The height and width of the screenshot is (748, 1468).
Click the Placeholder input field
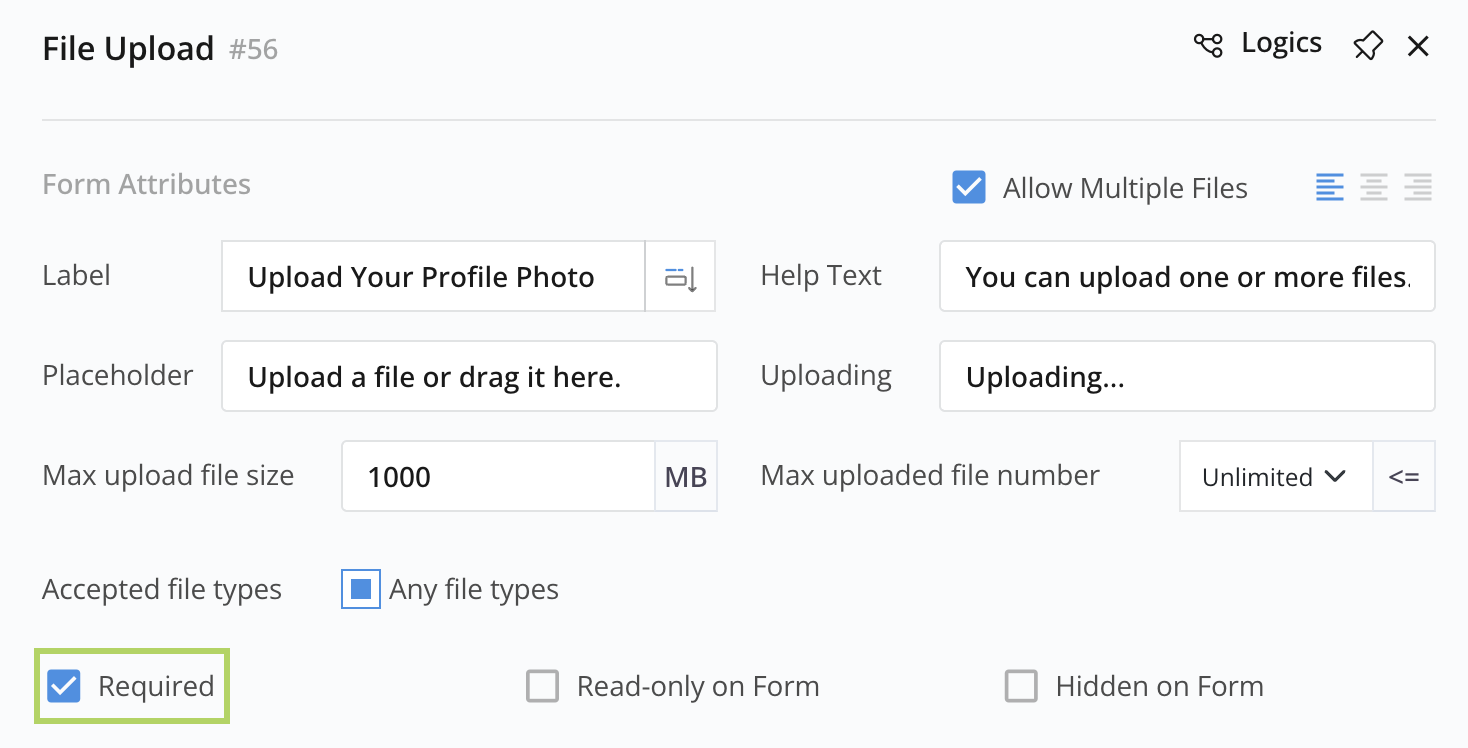[468, 377]
